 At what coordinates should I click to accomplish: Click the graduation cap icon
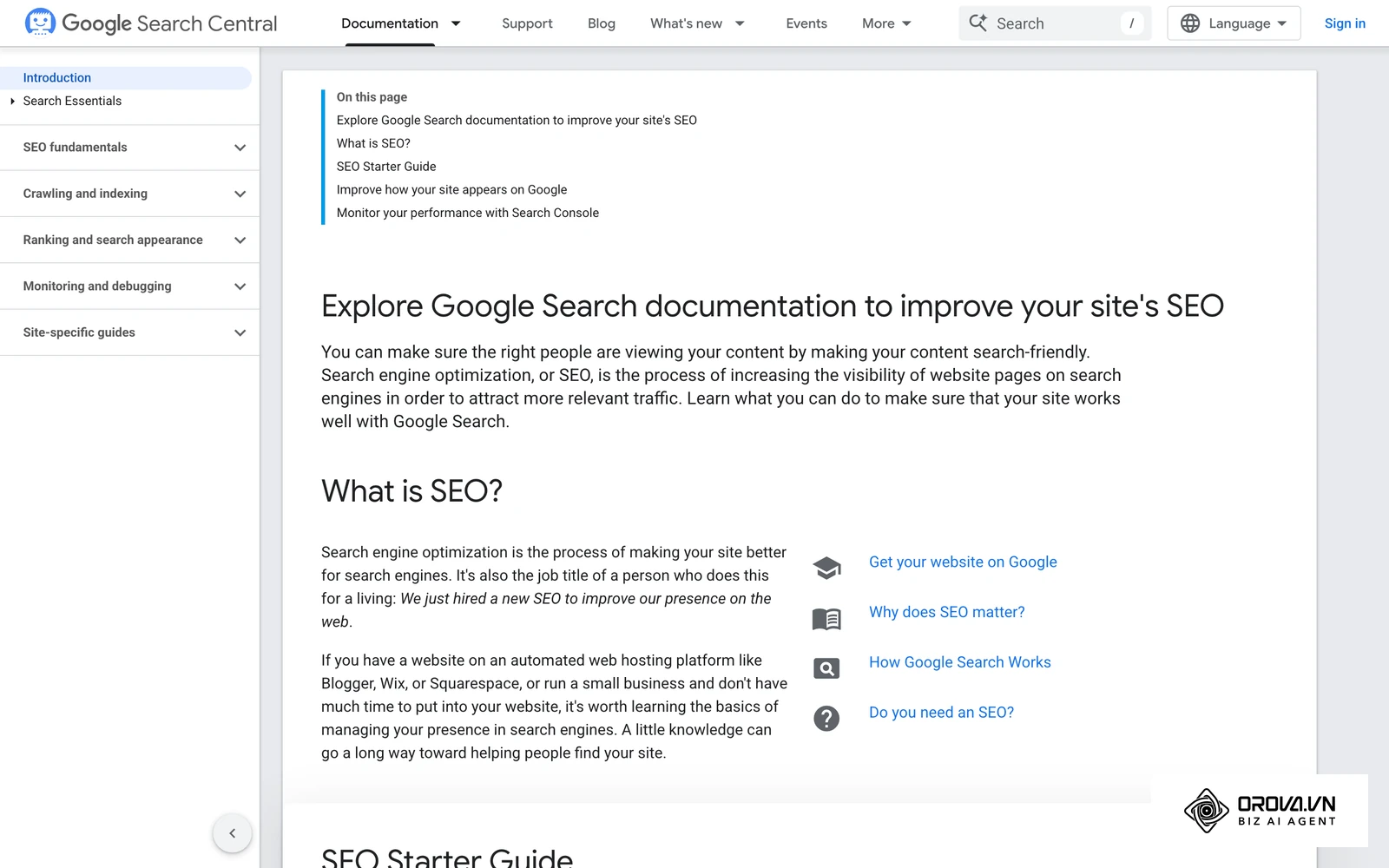coord(826,568)
